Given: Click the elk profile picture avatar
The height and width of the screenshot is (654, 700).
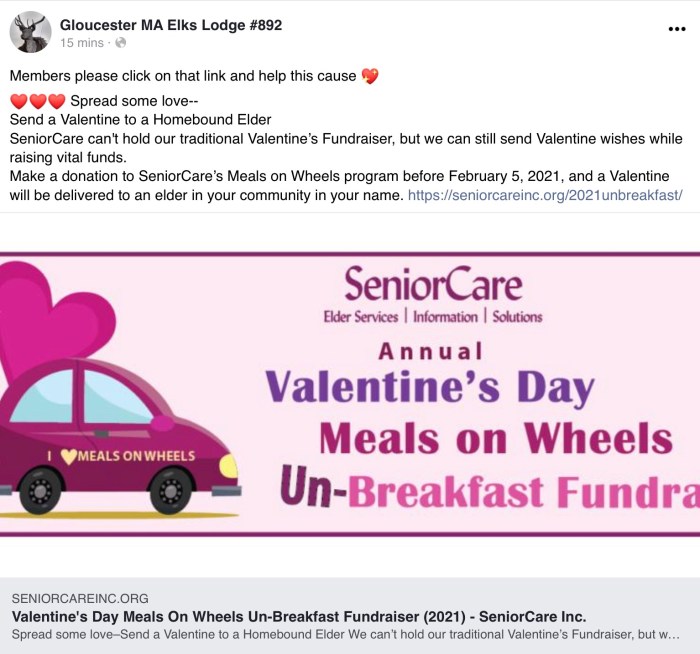Looking at the screenshot, I should coord(30,32).
